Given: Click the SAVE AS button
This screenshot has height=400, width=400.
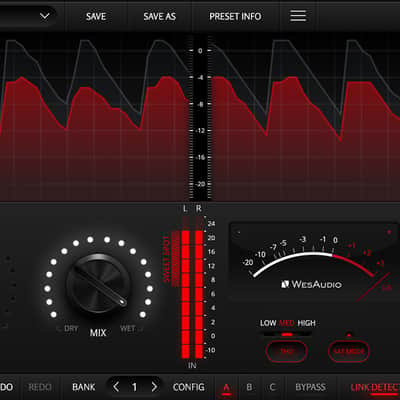Looking at the screenshot, I should (x=160, y=16).
